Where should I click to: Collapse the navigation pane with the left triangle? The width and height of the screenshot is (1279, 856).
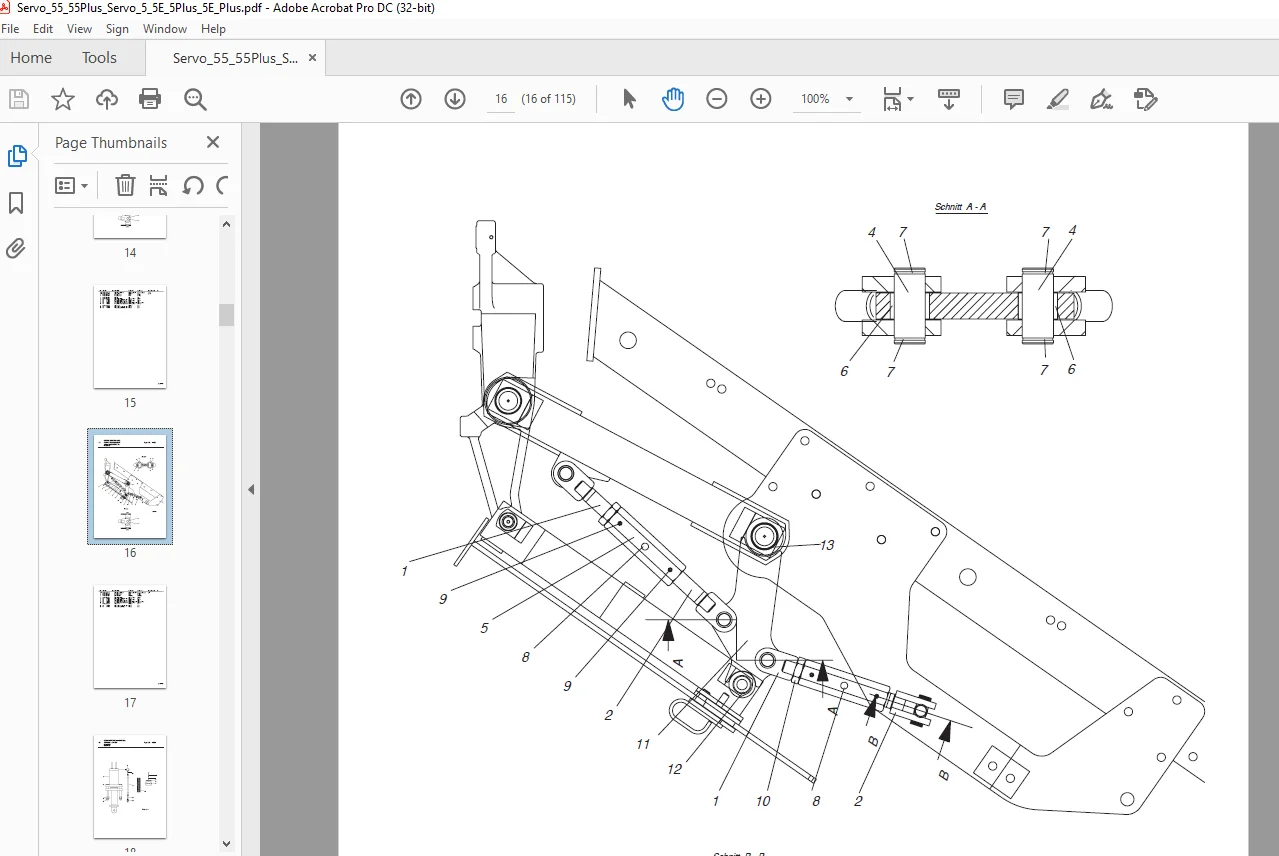coord(251,489)
